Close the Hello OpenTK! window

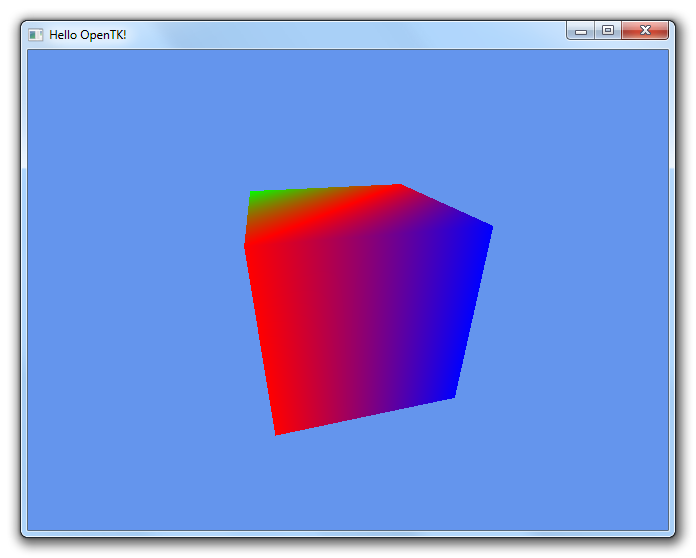point(645,31)
